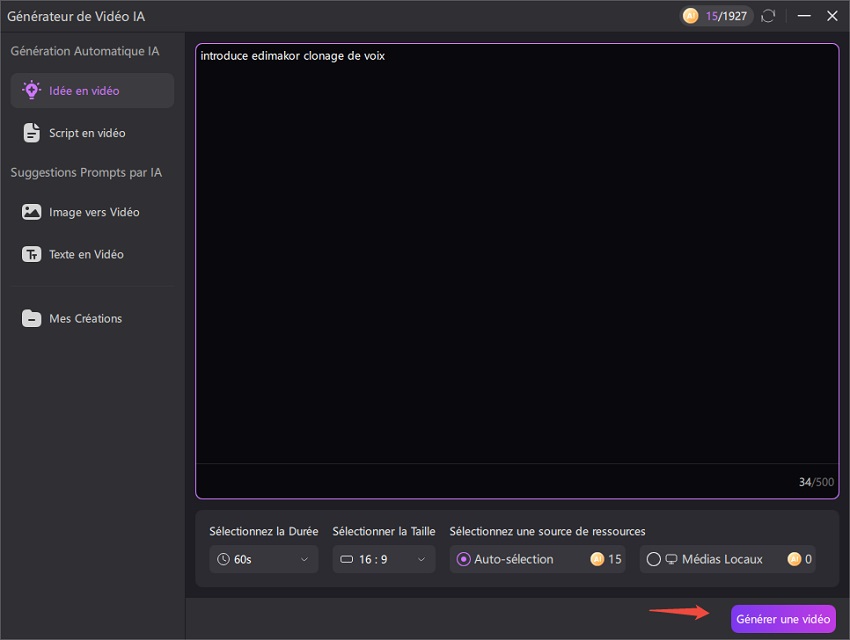Click the aspect ratio rectangle icon
The height and width of the screenshot is (640, 850).
tap(346, 559)
